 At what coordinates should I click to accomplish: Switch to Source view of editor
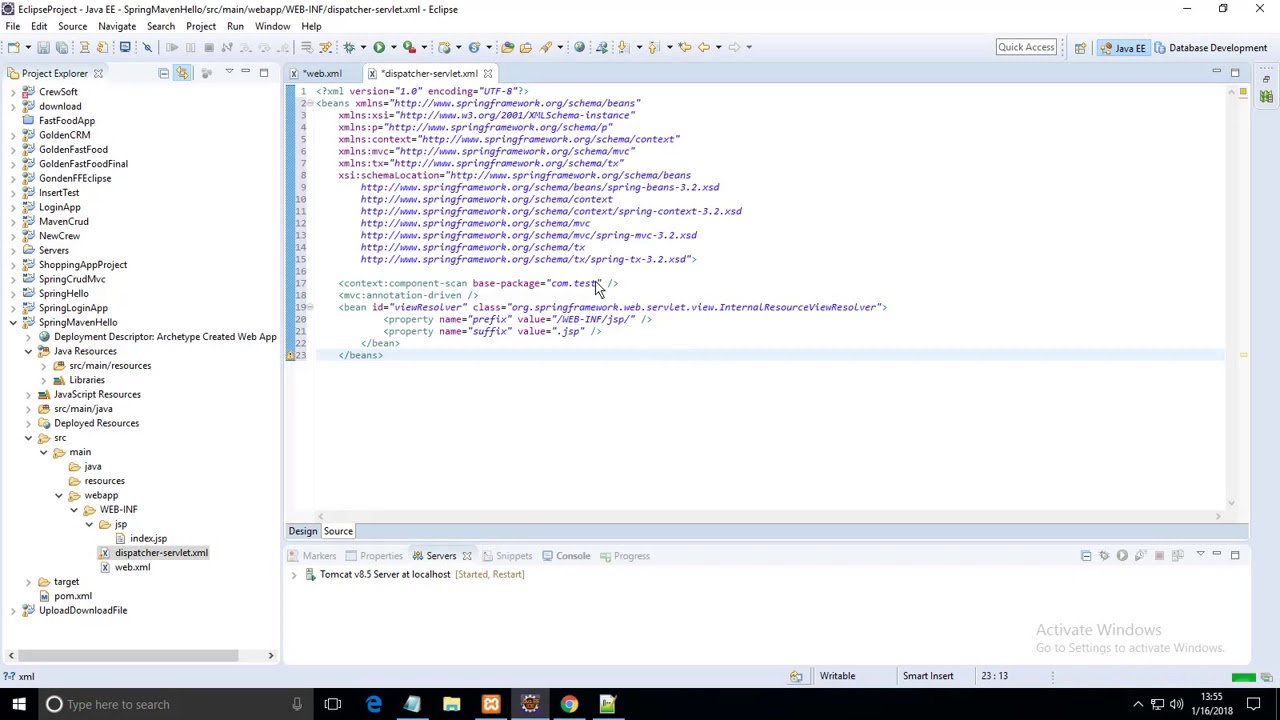click(x=338, y=531)
